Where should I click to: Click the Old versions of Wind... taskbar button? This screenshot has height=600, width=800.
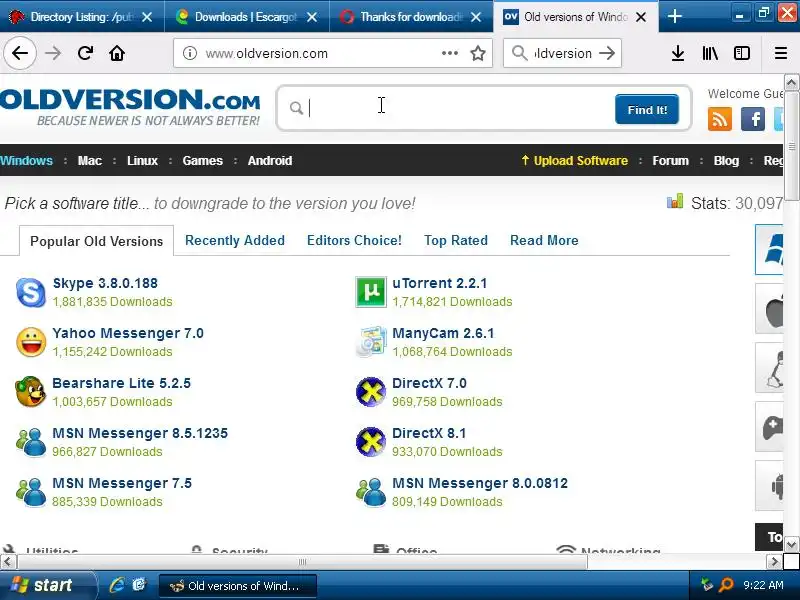pos(238,586)
